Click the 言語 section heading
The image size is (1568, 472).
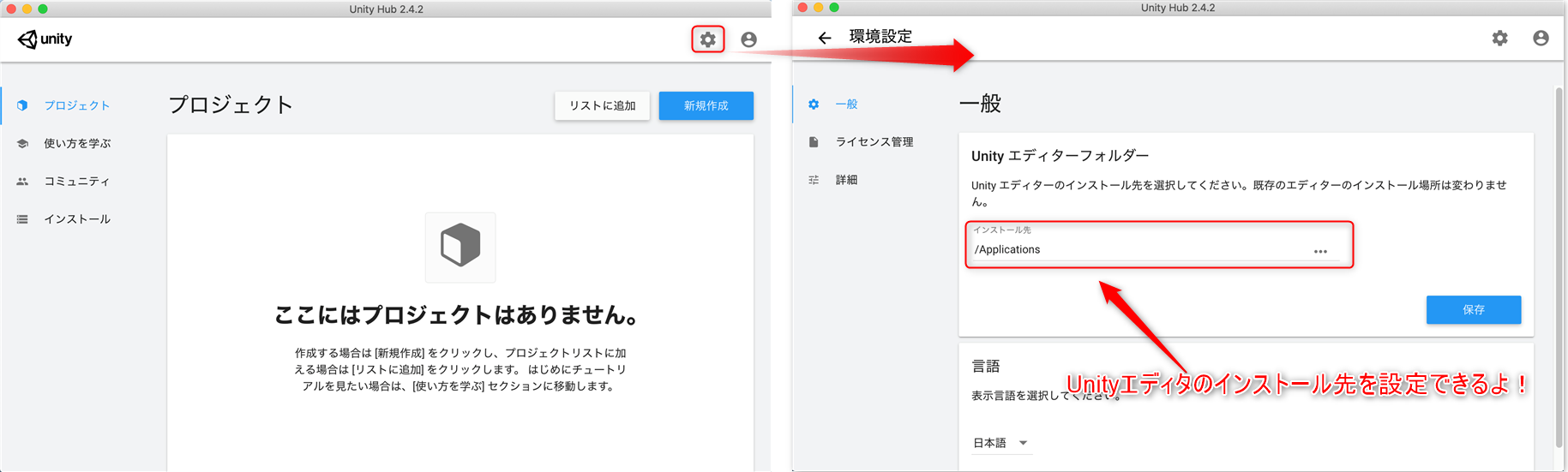pyautogui.click(x=986, y=366)
